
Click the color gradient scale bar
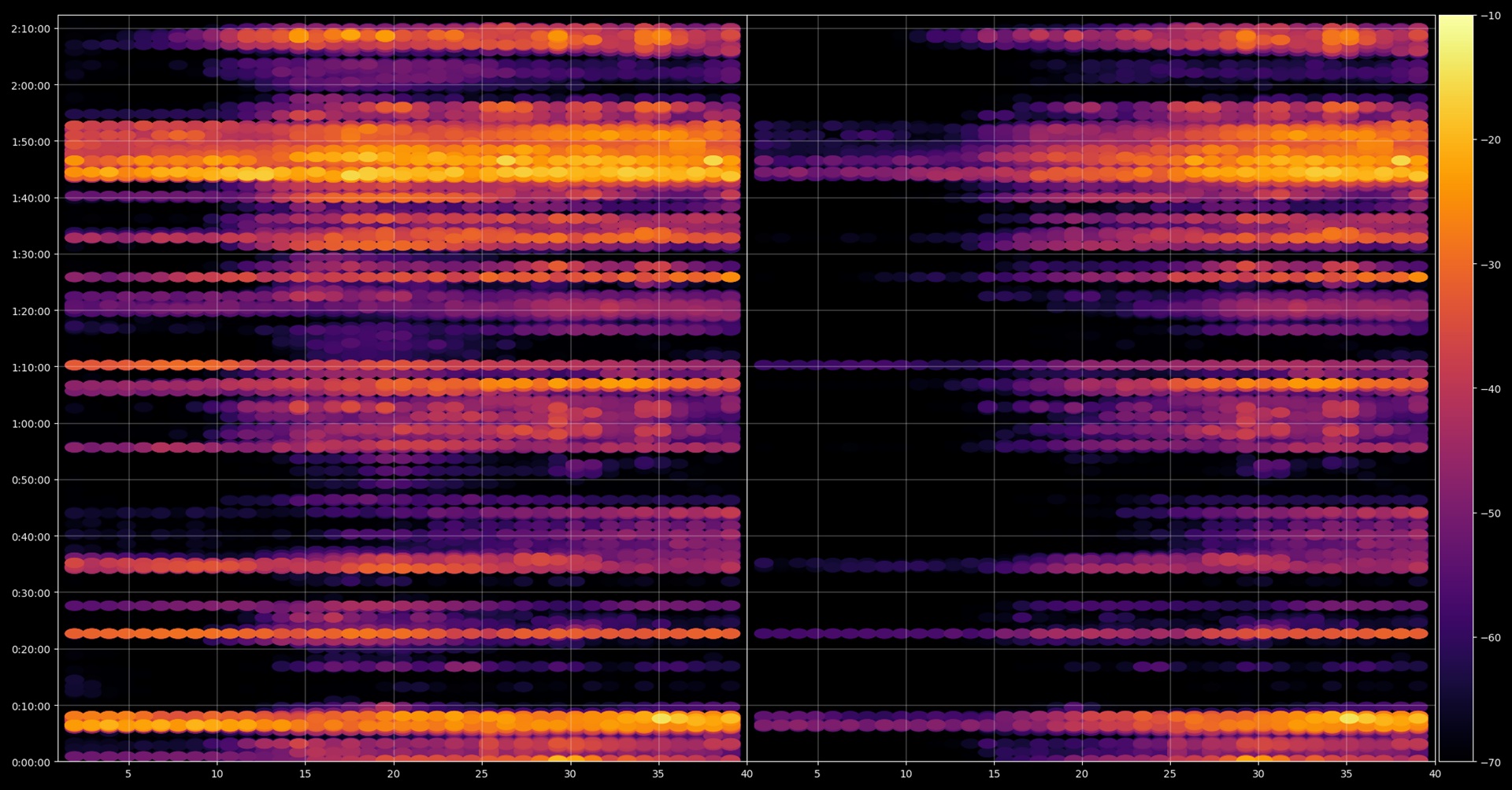(1456, 388)
